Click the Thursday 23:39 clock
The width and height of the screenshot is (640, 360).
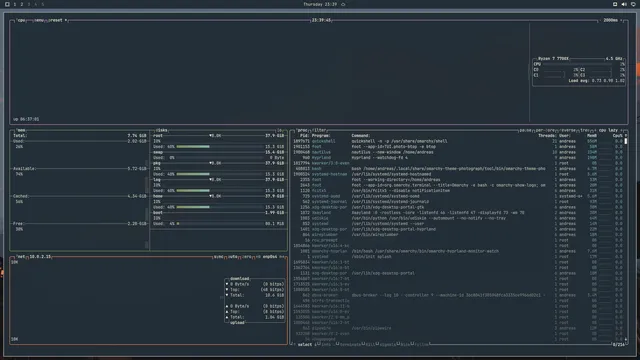(320, 4)
